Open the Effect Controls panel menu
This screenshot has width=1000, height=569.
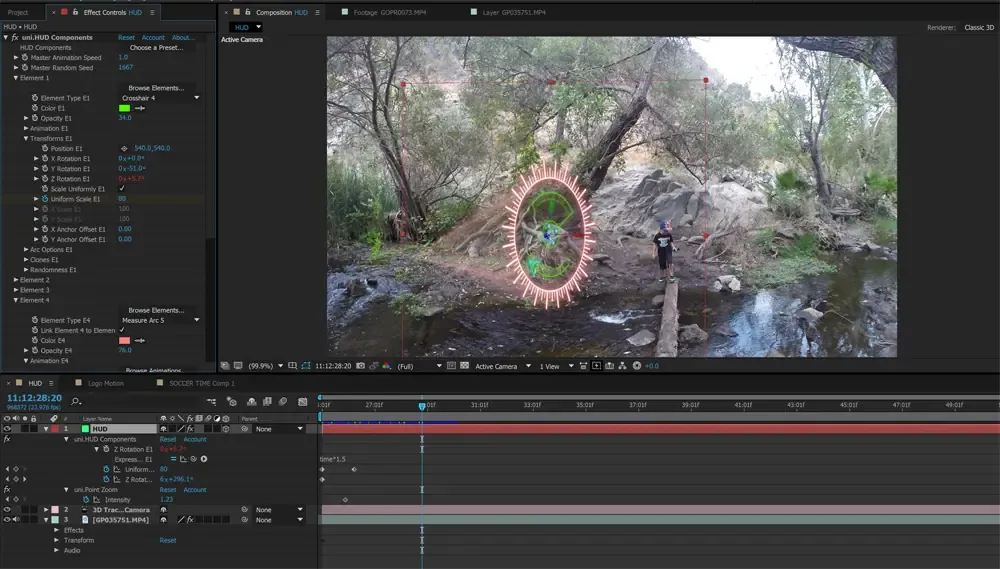point(152,12)
